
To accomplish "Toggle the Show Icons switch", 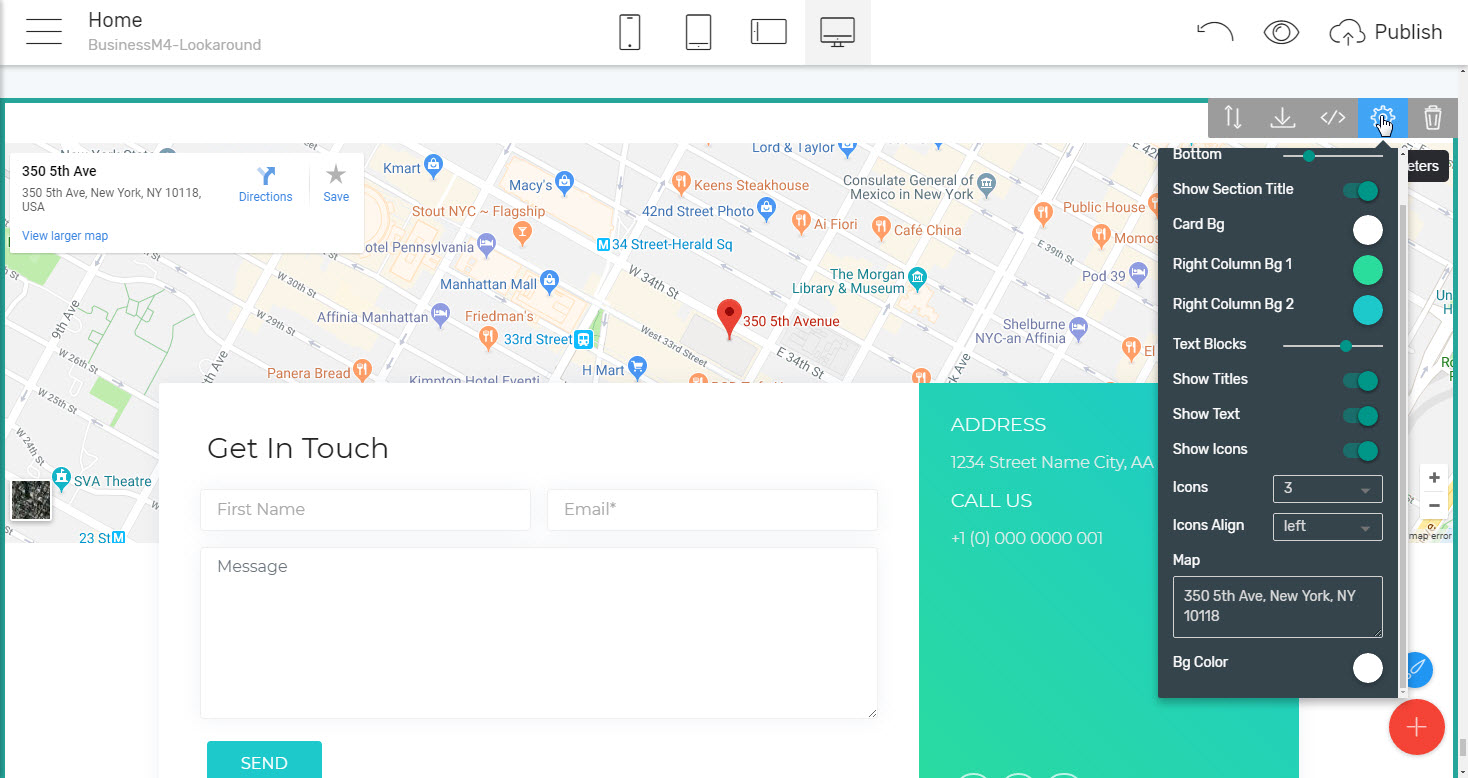I will (1361, 450).
